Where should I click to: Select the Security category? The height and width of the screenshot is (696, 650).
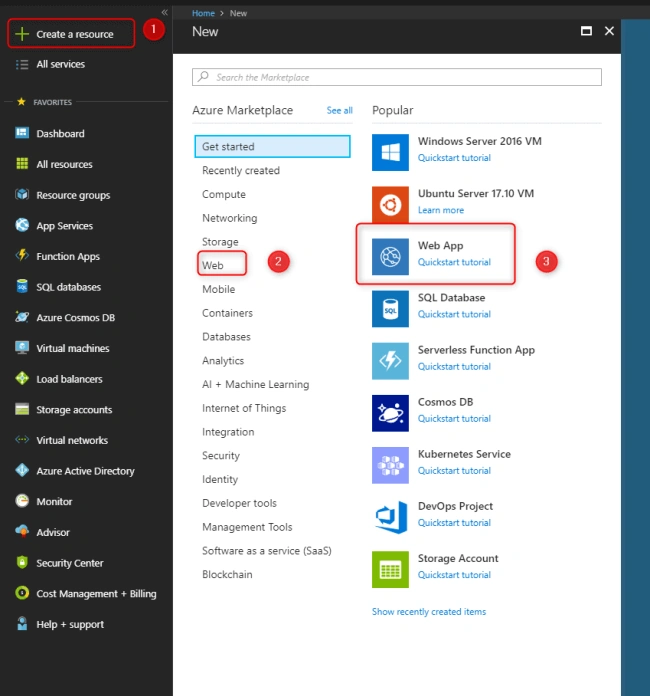pos(221,456)
